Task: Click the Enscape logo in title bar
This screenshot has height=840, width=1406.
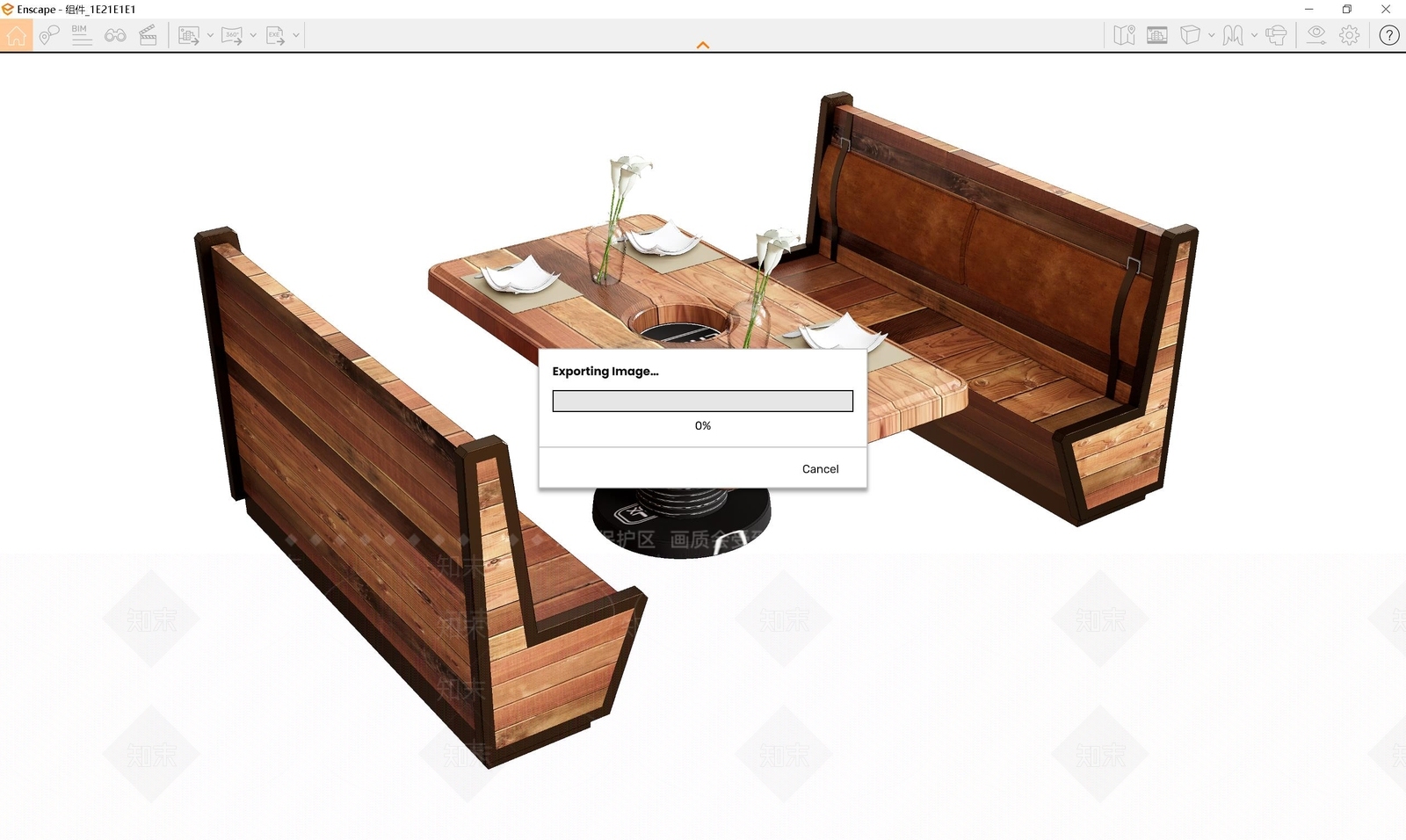Action: [x=8, y=9]
